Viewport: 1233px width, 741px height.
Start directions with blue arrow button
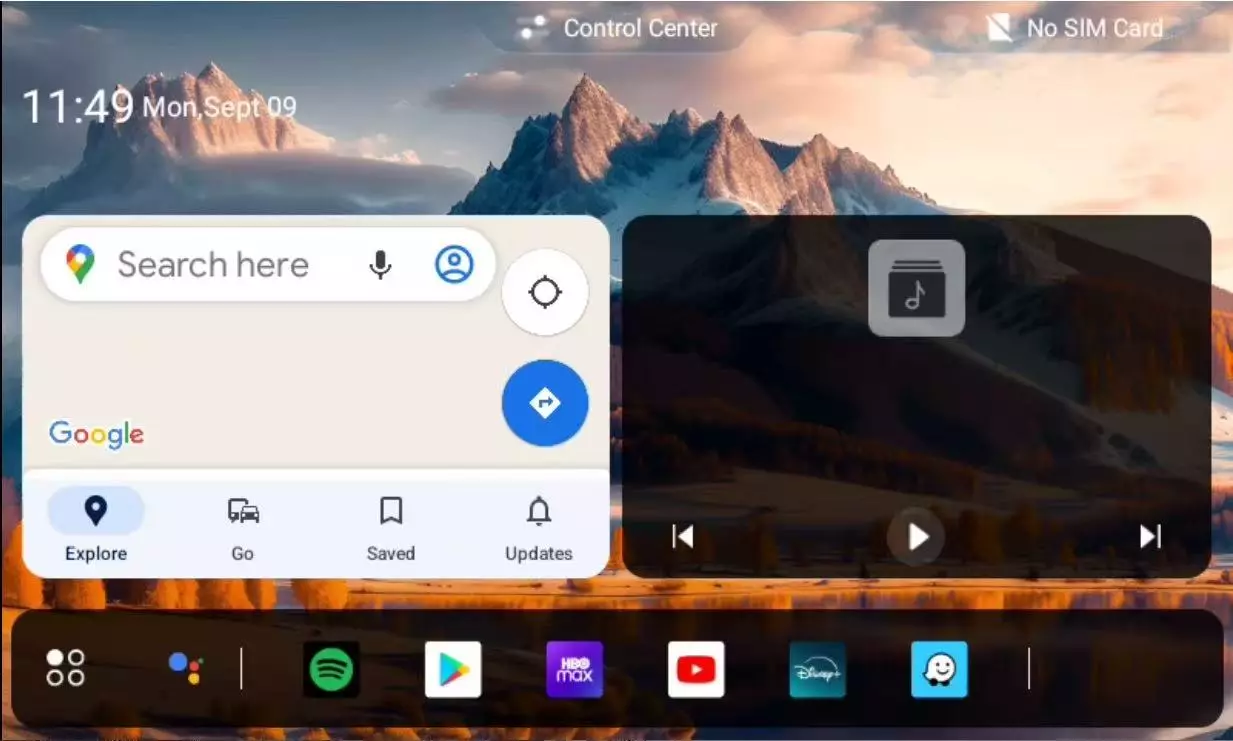pos(545,403)
